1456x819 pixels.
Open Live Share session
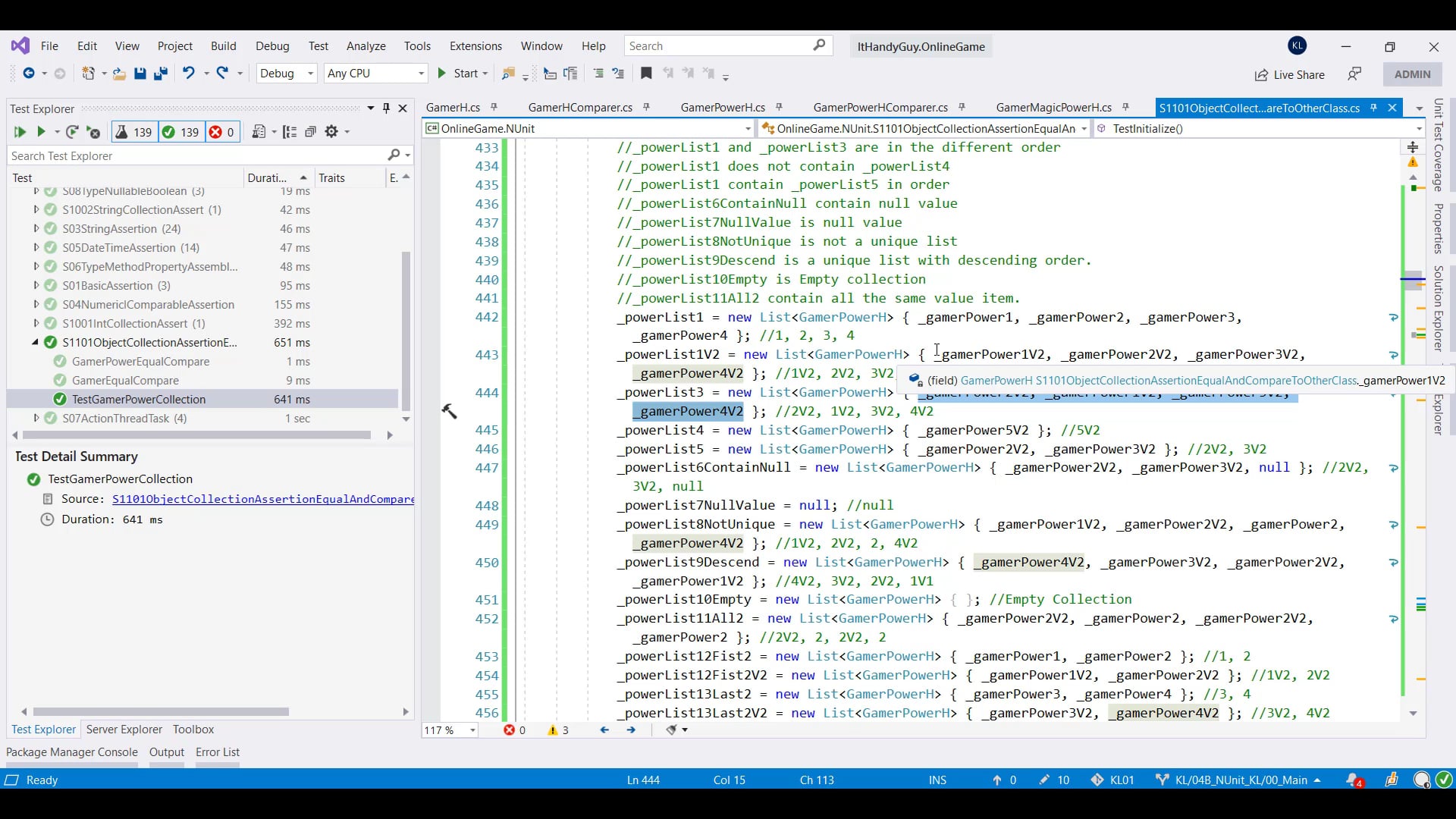click(x=1289, y=75)
